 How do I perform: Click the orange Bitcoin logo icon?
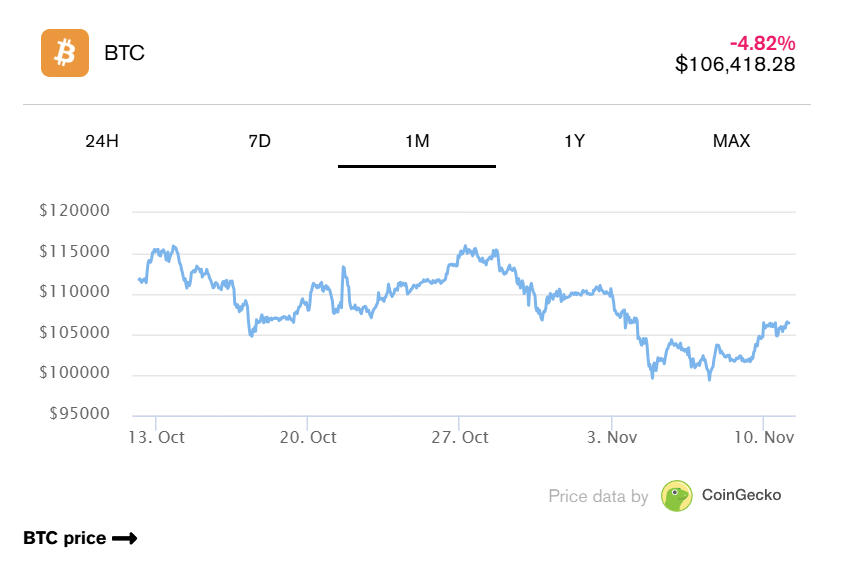65,52
